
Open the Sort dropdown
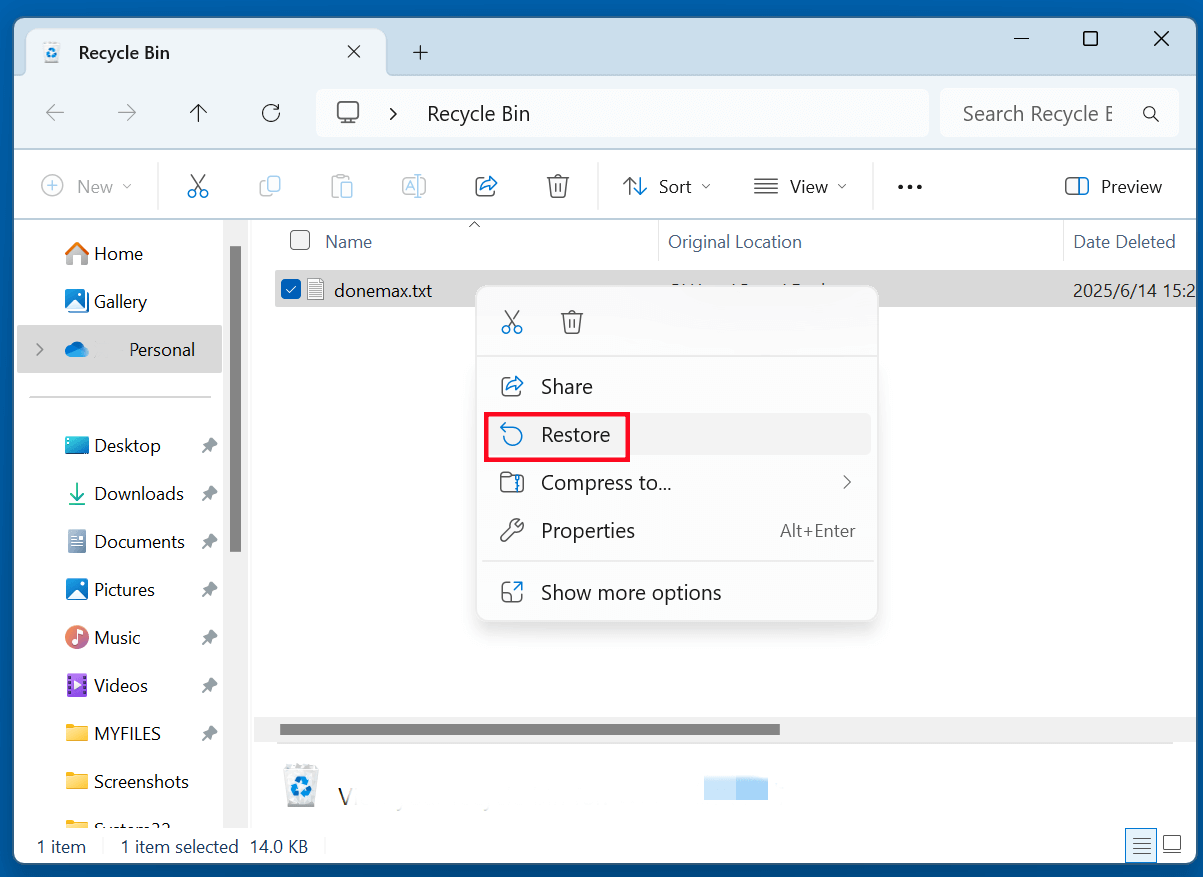coord(666,186)
